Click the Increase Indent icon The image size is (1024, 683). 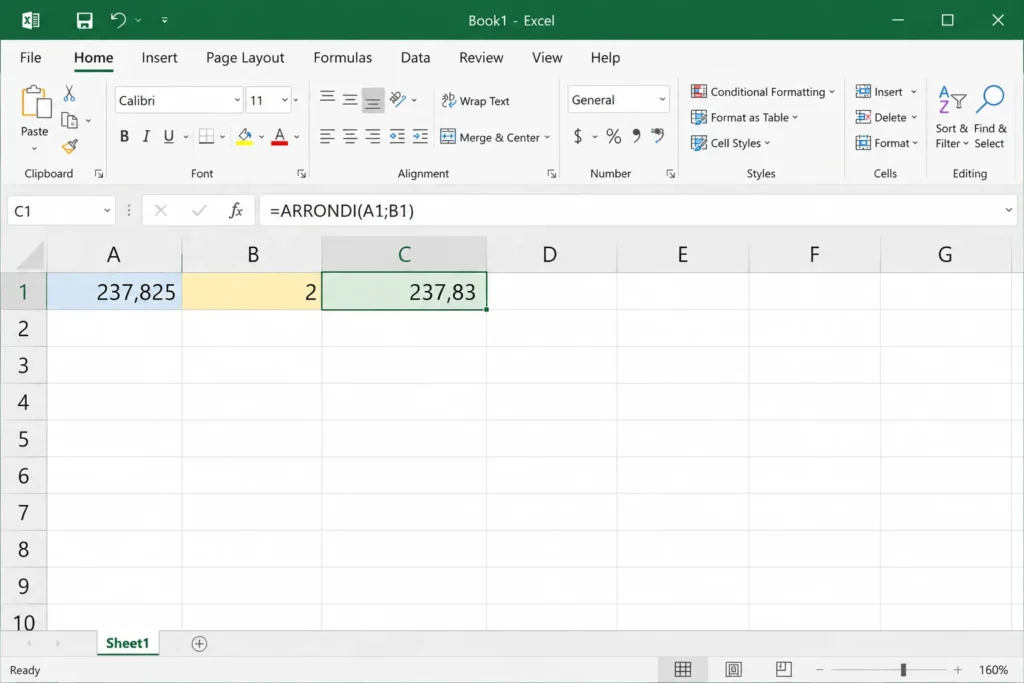tap(421, 136)
